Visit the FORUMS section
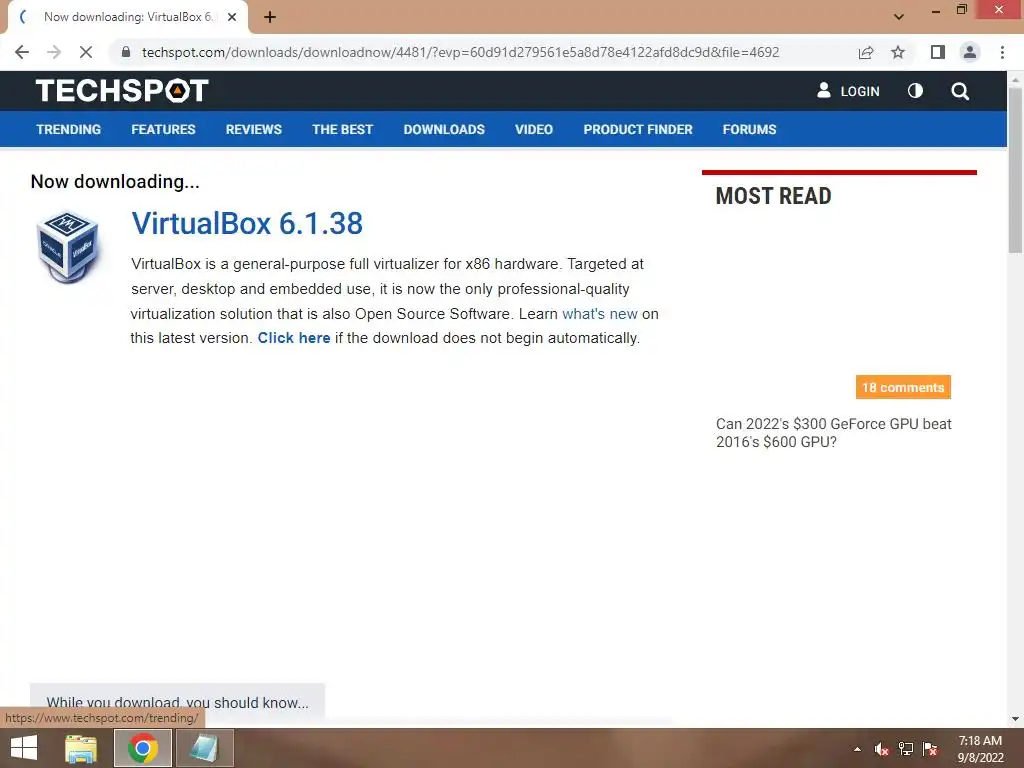 (x=749, y=129)
